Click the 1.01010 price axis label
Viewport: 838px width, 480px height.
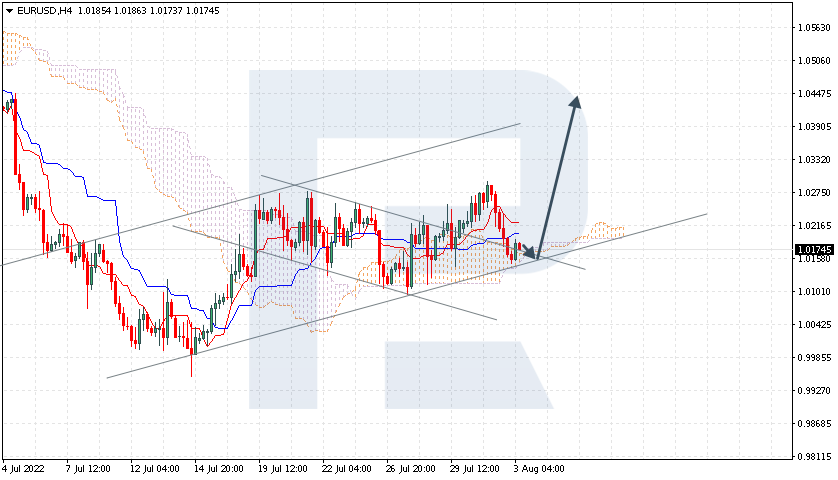(814, 291)
